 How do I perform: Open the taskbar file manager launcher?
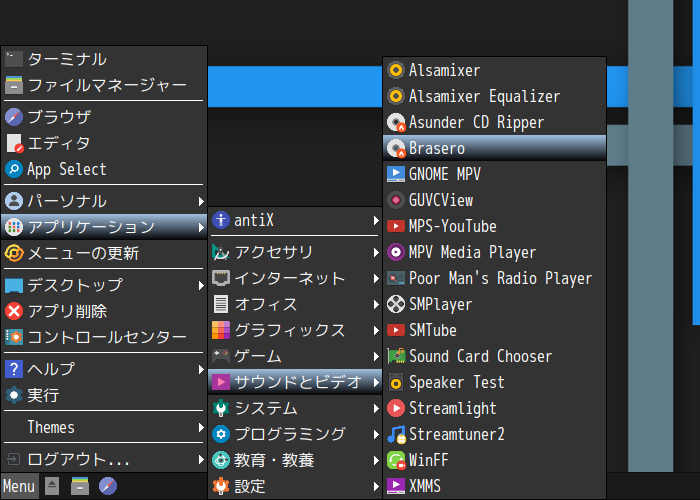pyautogui.click(x=80, y=486)
